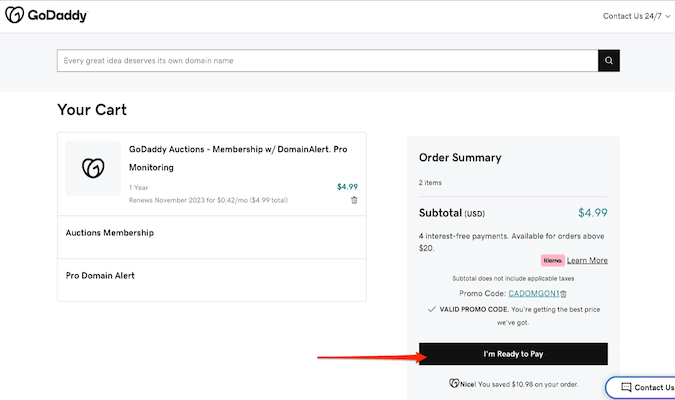Click the 'Renews November 2023' renewal text
Viewport: 675px width, 400px height.
click(x=208, y=200)
